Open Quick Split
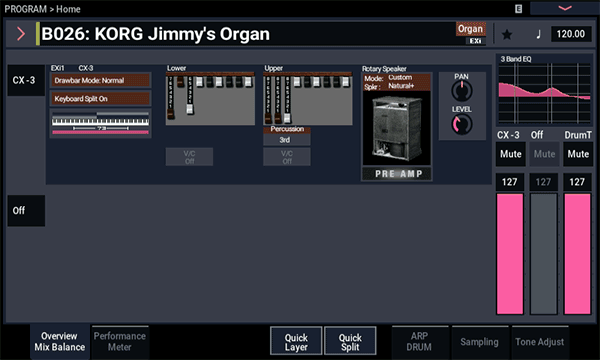Image resolution: width=600 pixels, height=360 pixels. (x=350, y=341)
